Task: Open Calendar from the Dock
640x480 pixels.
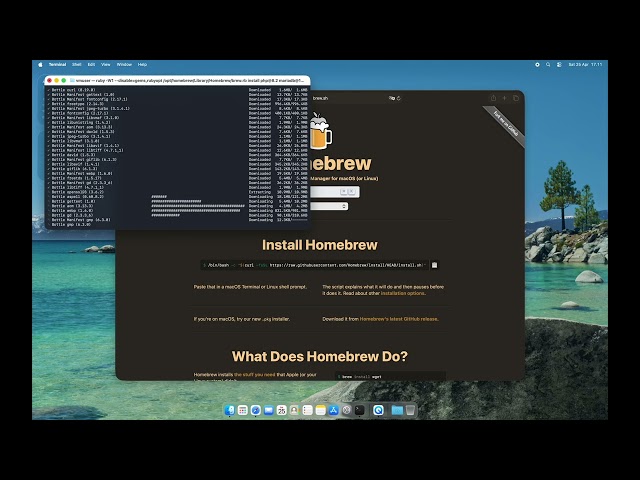Action: [282, 410]
